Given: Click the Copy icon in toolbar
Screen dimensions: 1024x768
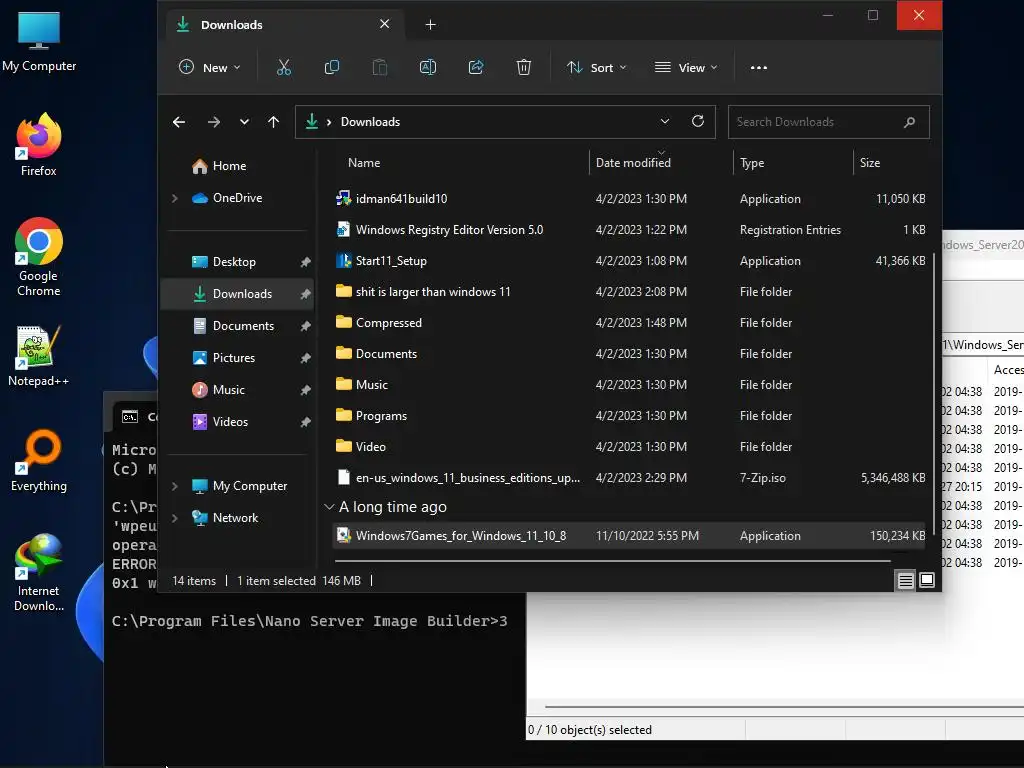Looking at the screenshot, I should (332, 67).
